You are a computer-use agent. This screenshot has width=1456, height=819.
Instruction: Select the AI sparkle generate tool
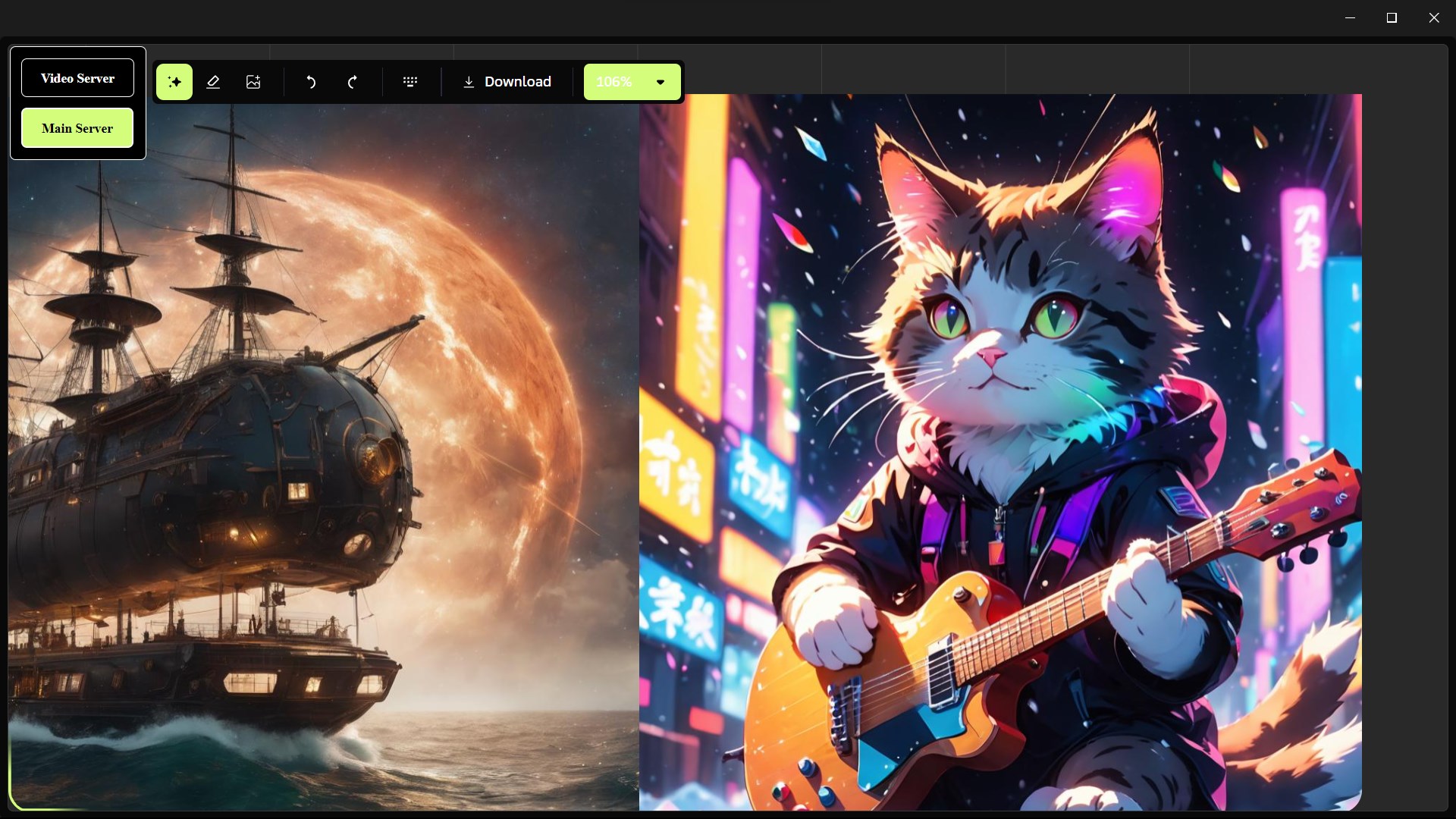pyautogui.click(x=174, y=82)
